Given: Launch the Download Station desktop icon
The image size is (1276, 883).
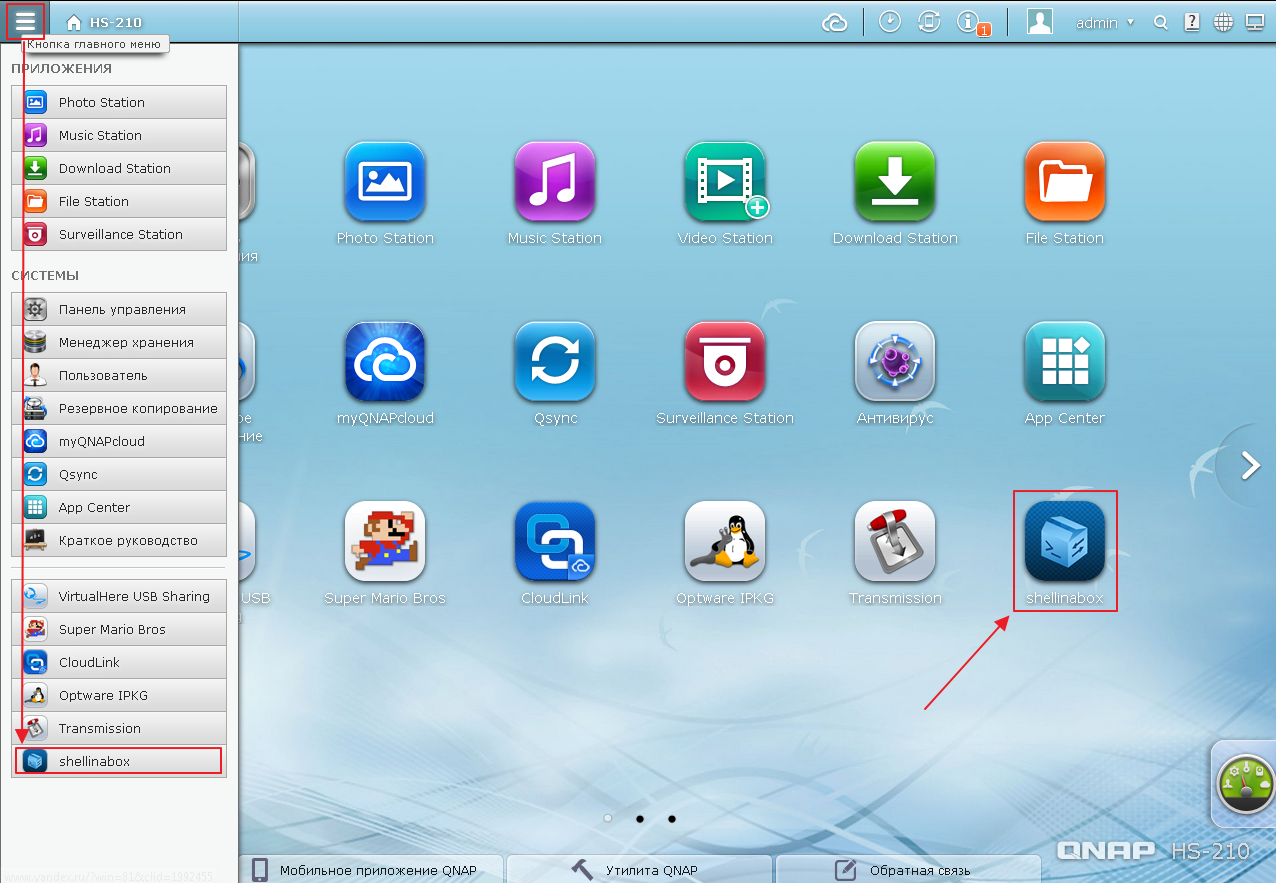Looking at the screenshot, I should (x=895, y=182).
